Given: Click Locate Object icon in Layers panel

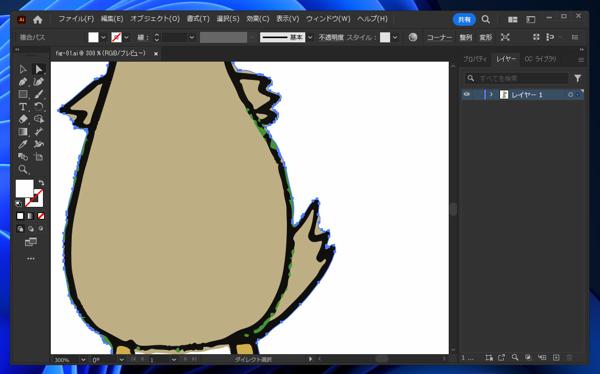Looking at the screenshot, I should point(515,358).
